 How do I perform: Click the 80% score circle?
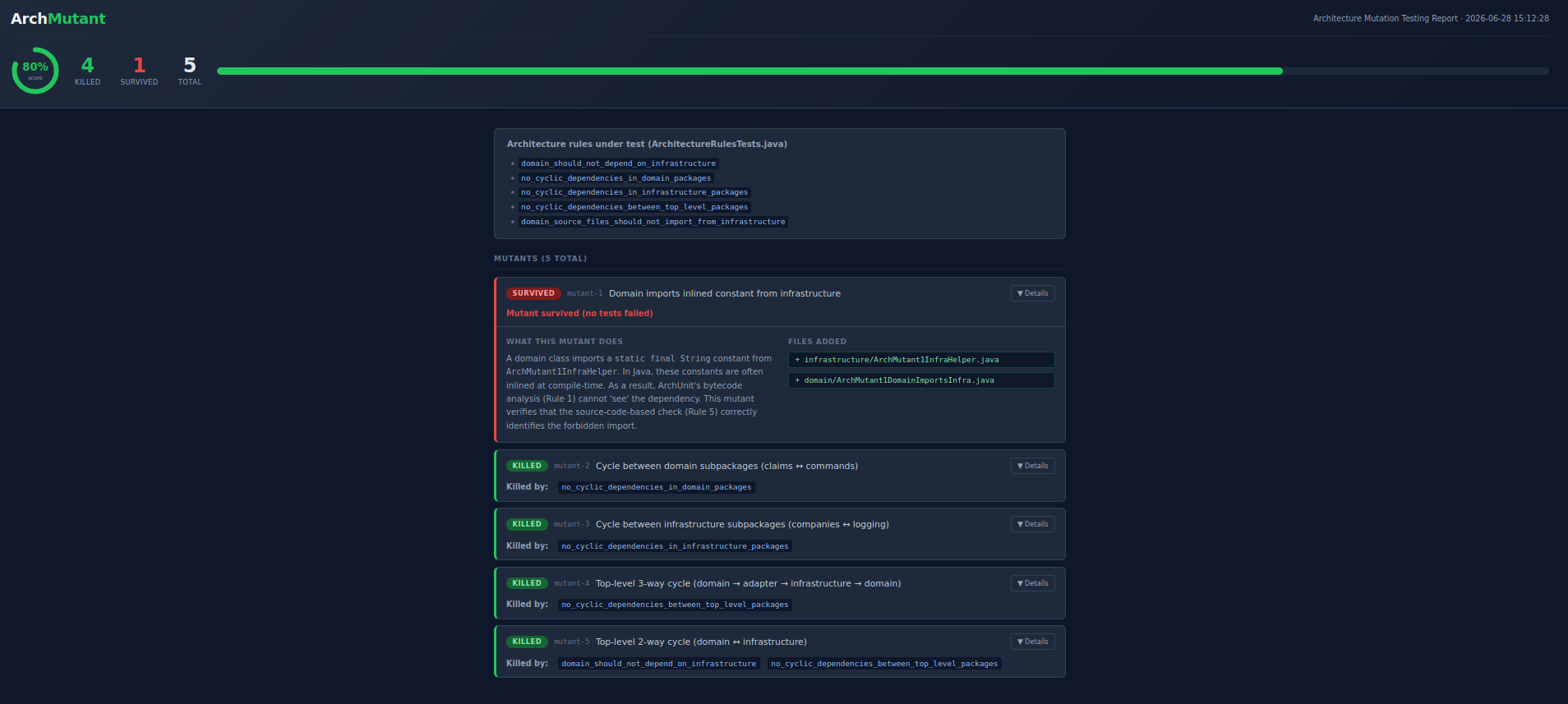[x=35, y=71]
